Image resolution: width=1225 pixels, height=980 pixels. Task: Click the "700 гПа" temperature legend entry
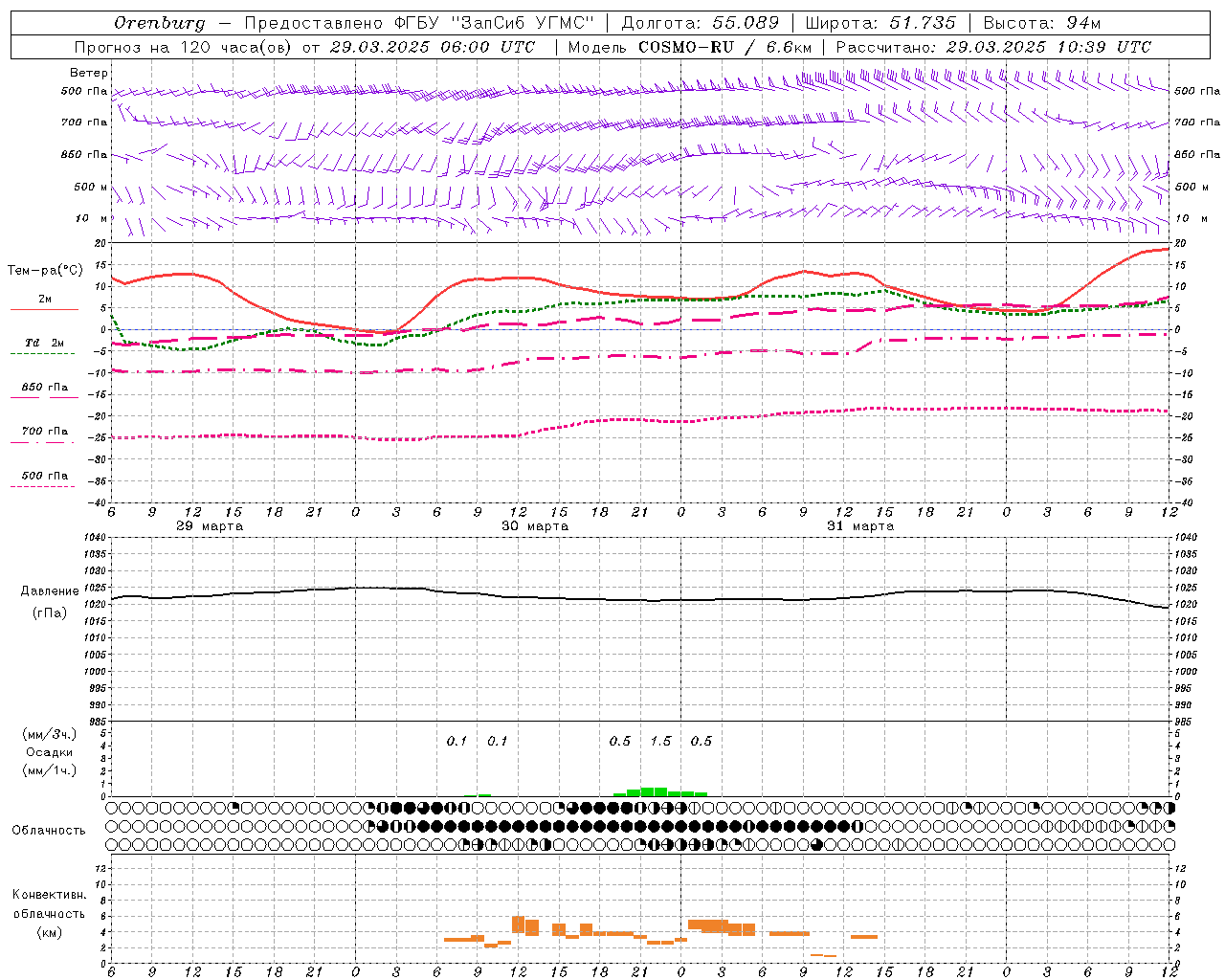coord(45,432)
